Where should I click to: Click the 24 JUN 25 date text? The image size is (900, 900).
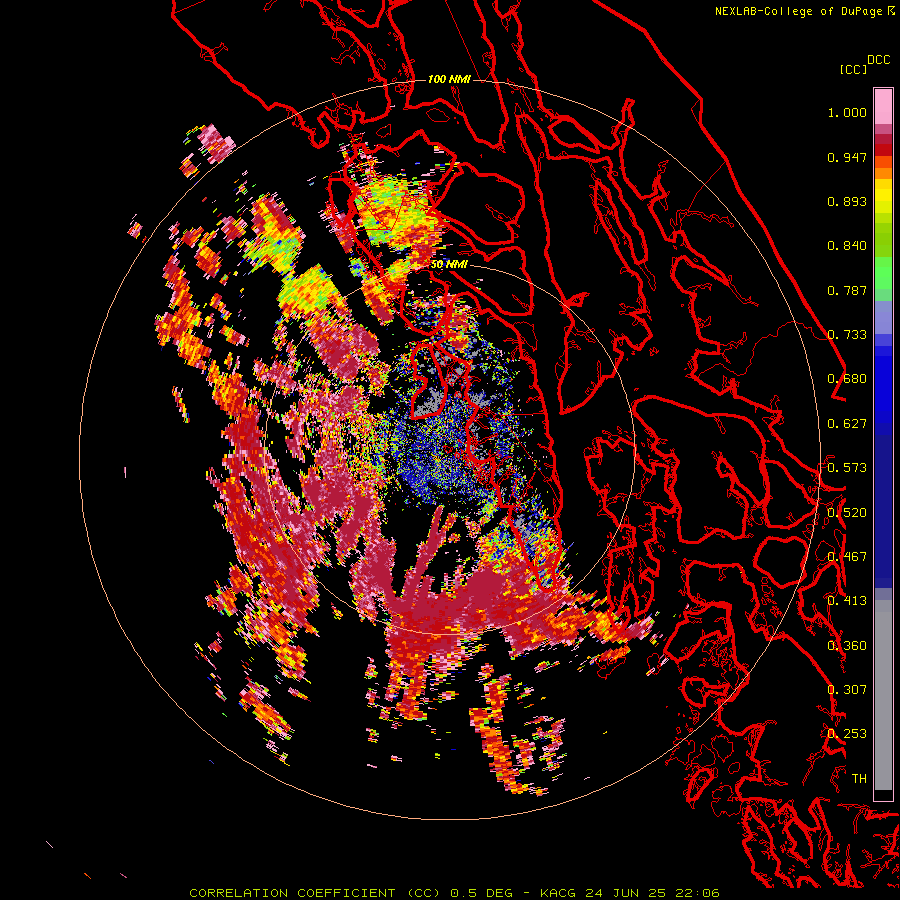click(626, 893)
